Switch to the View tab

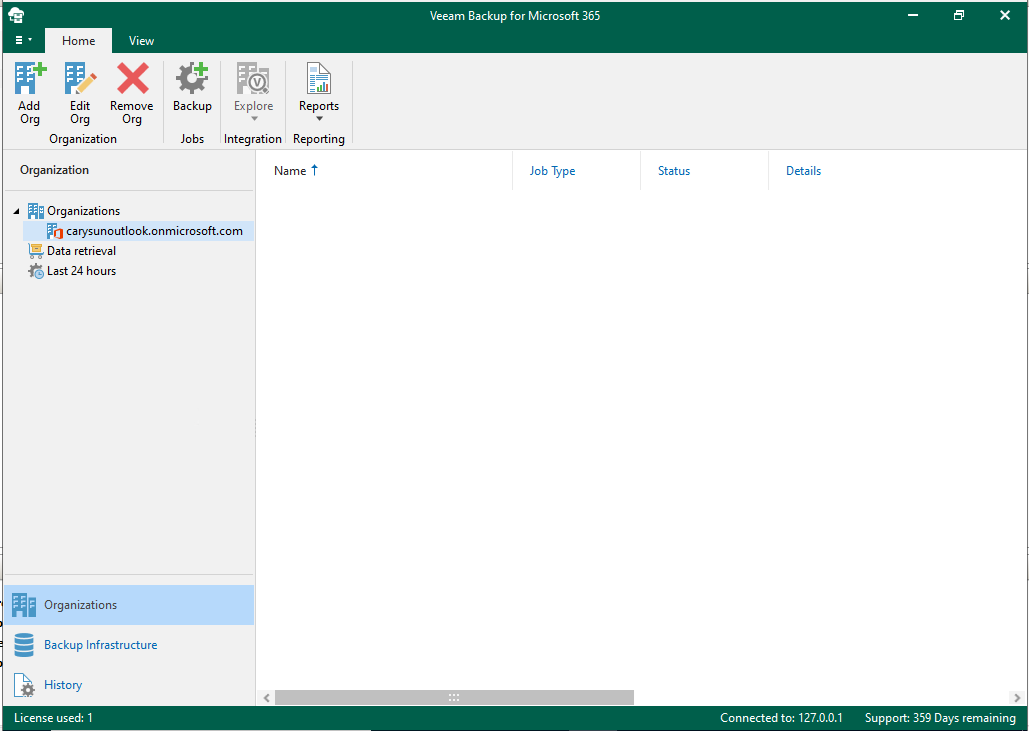tap(141, 41)
